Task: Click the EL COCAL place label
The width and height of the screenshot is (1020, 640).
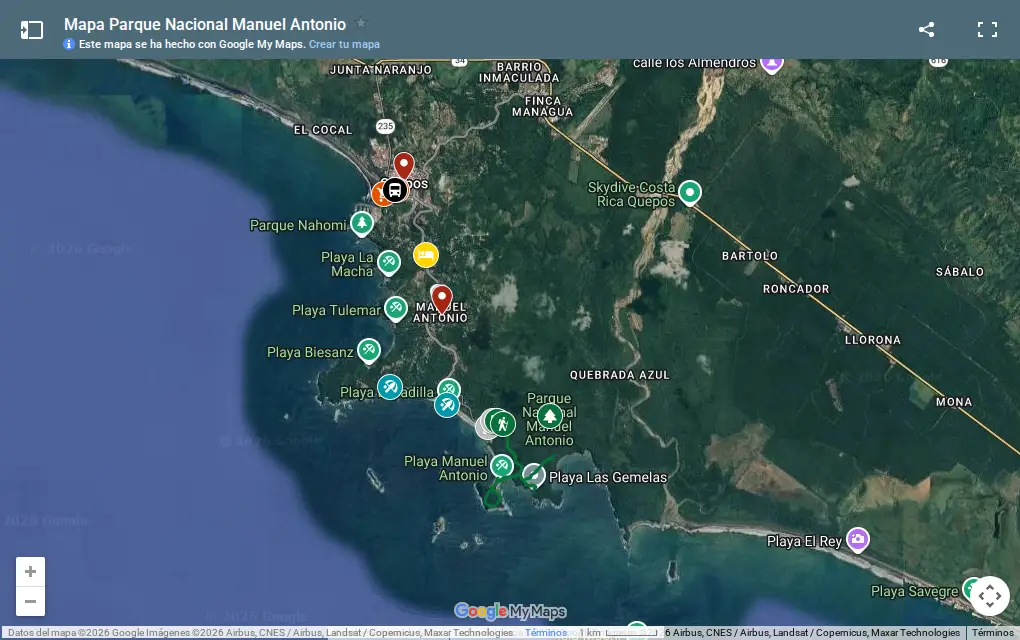Action: pyautogui.click(x=323, y=130)
